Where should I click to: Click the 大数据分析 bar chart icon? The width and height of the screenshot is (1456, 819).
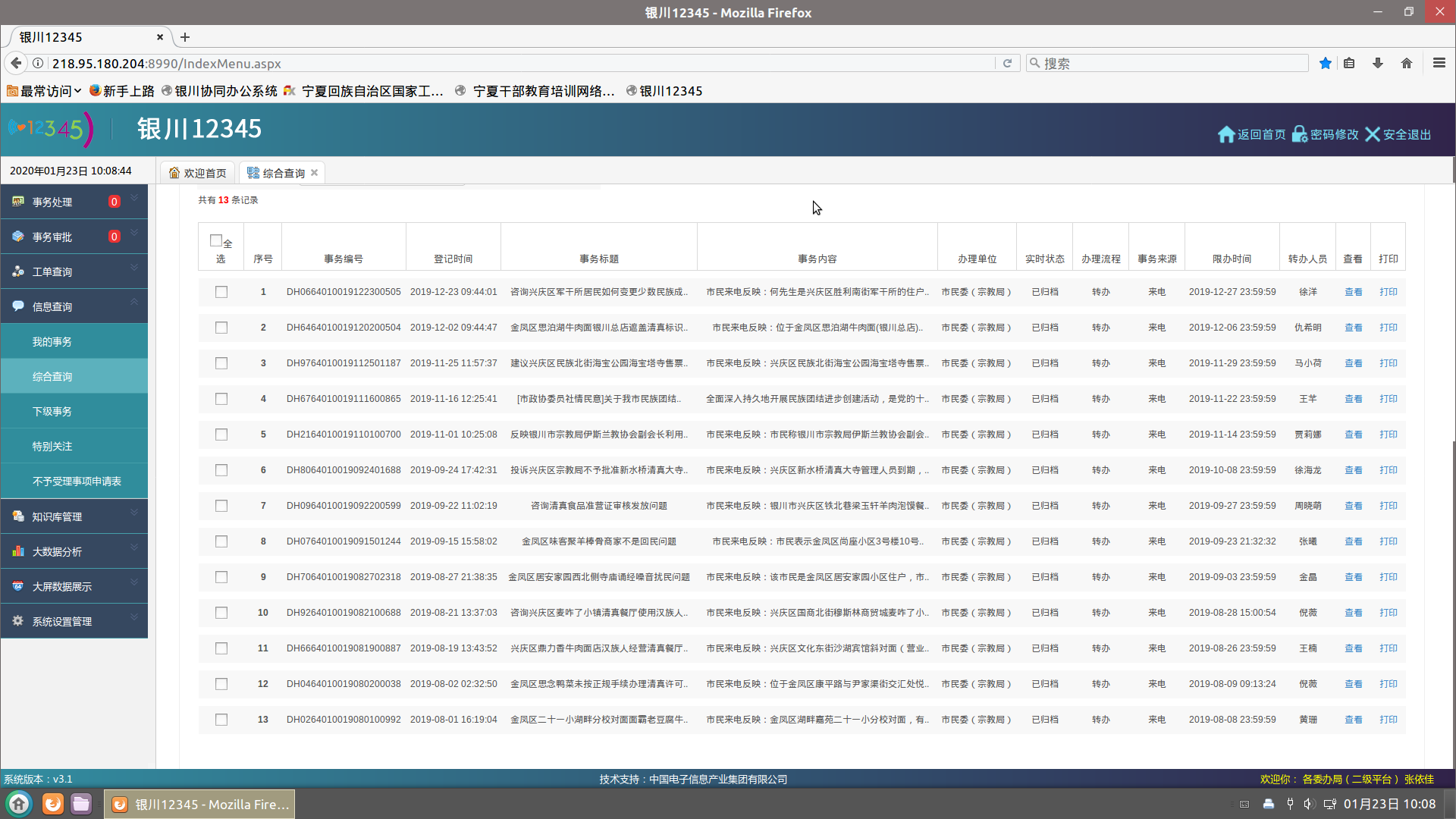pyautogui.click(x=18, y=551)
